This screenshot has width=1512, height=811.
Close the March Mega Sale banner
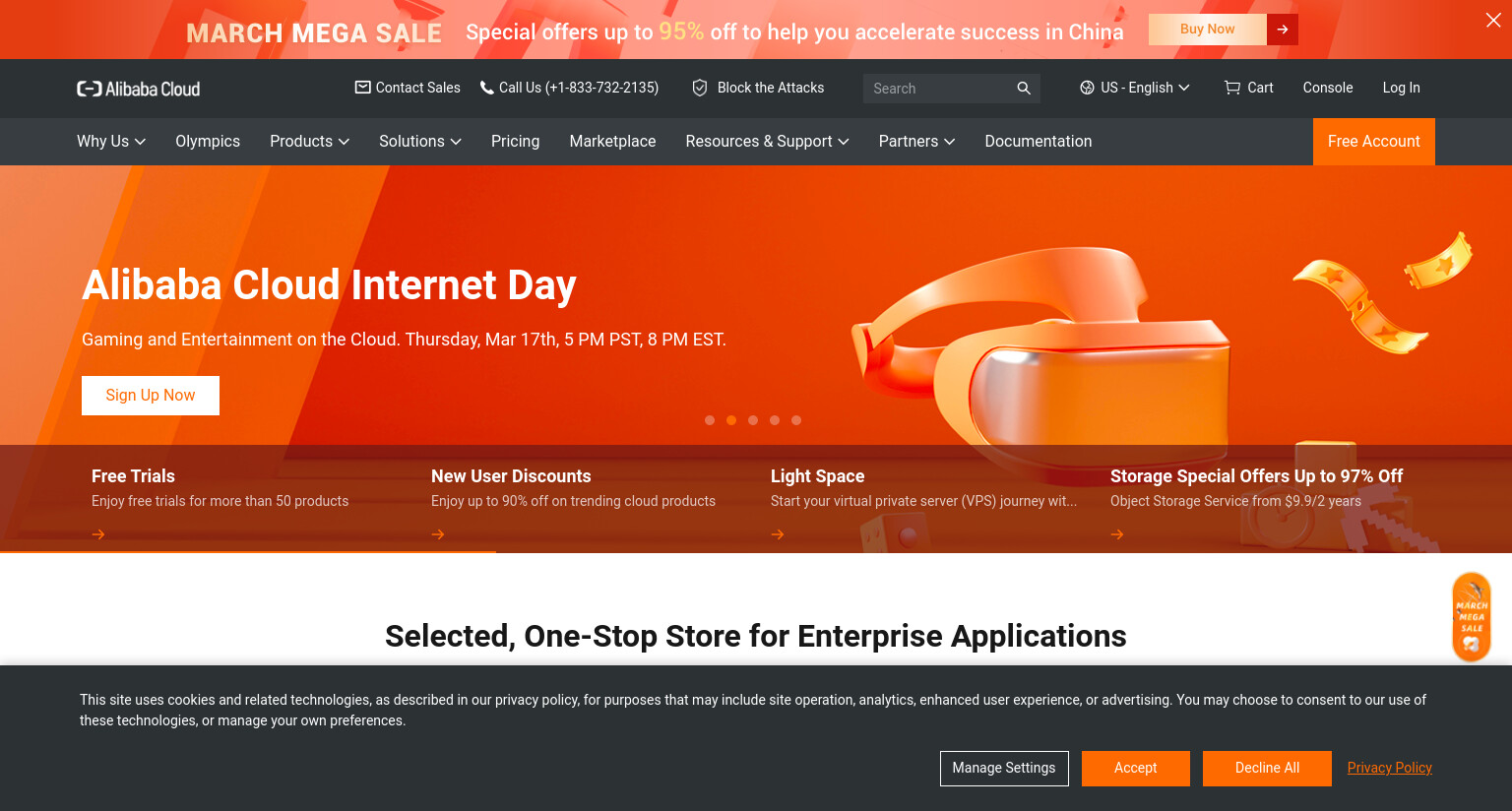pos(1493,20)
